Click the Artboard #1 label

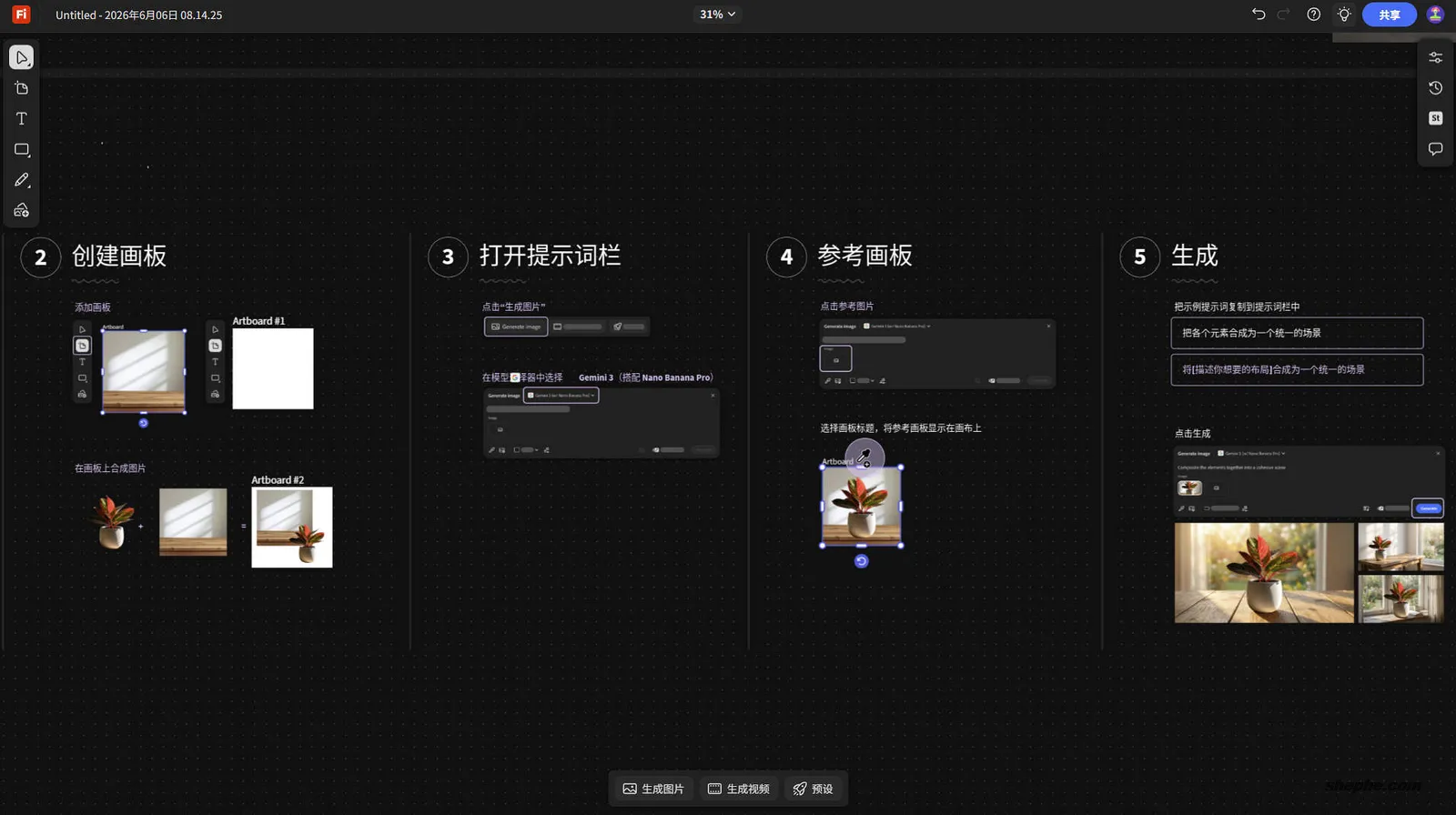[258, 321]
